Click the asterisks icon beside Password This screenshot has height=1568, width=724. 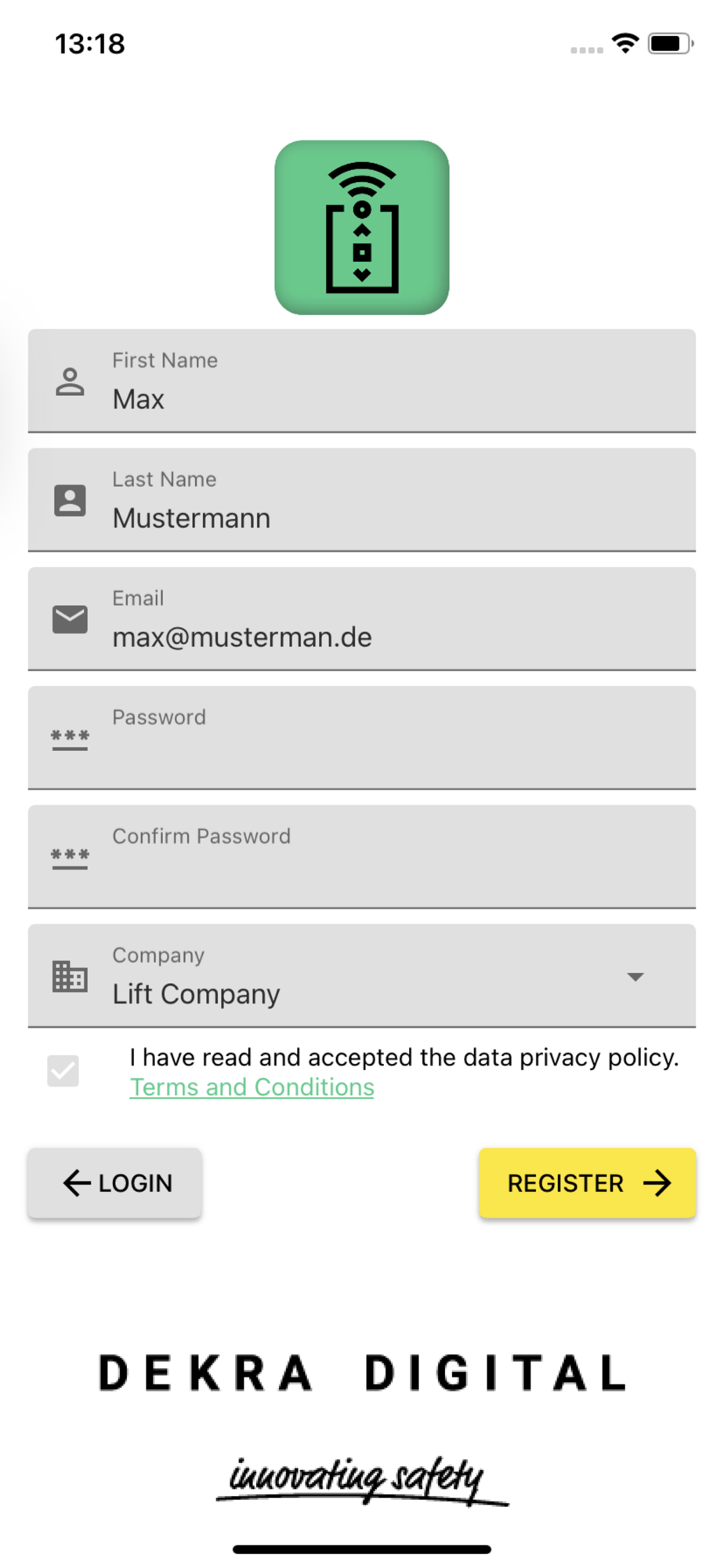(70, 739)
